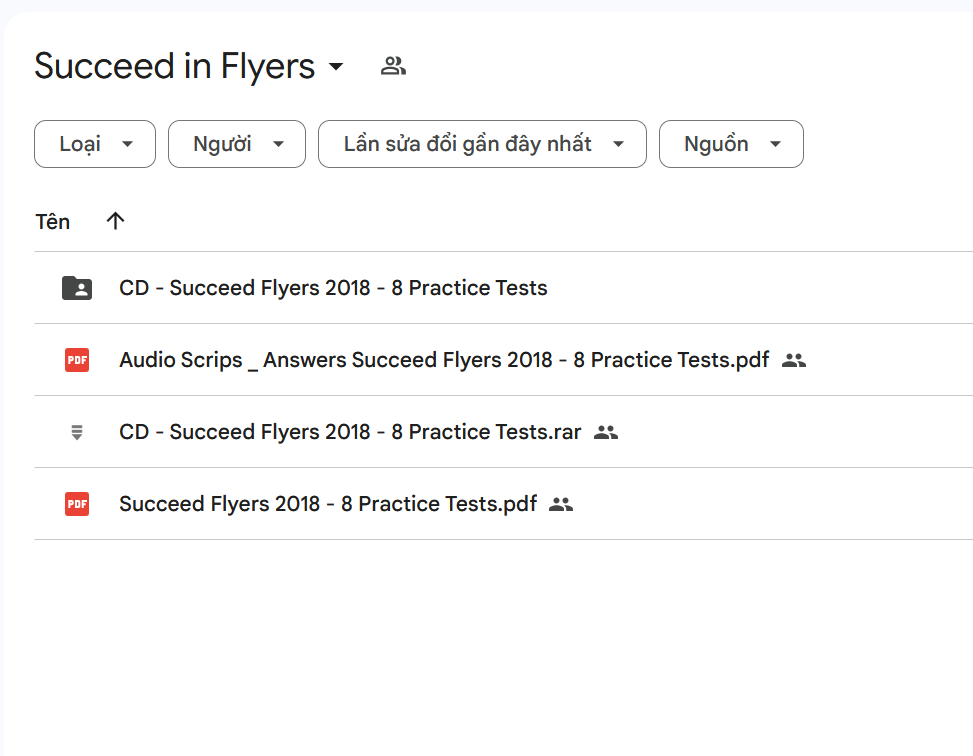Viewport: 973px width, 756px height.
Task: Click the RAR archive file icon
Action: [x=77, y=432]
